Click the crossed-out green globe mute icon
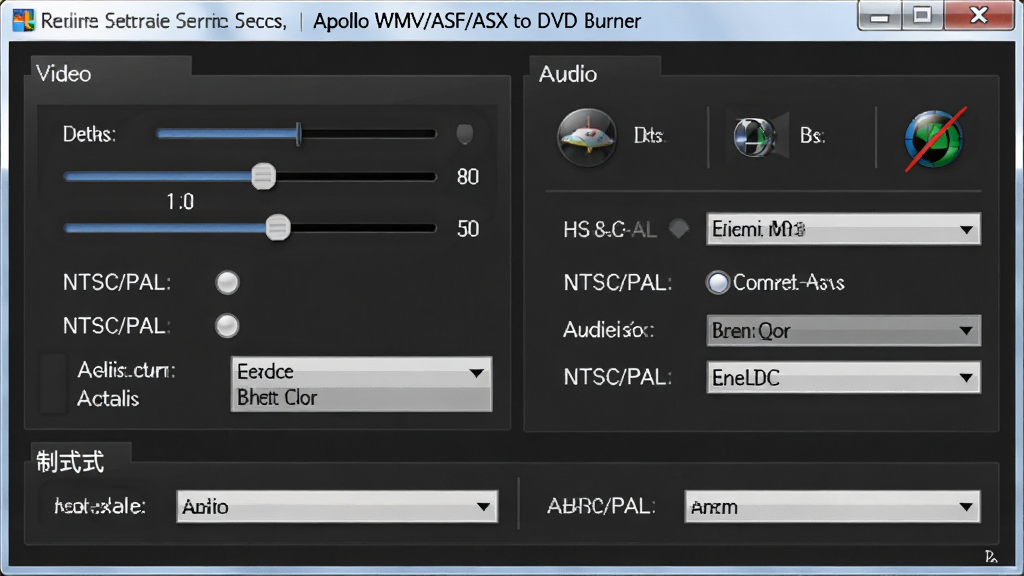The width and height of the screenshot is (1024, 576). pyautogui.click(x=934, y=139)
